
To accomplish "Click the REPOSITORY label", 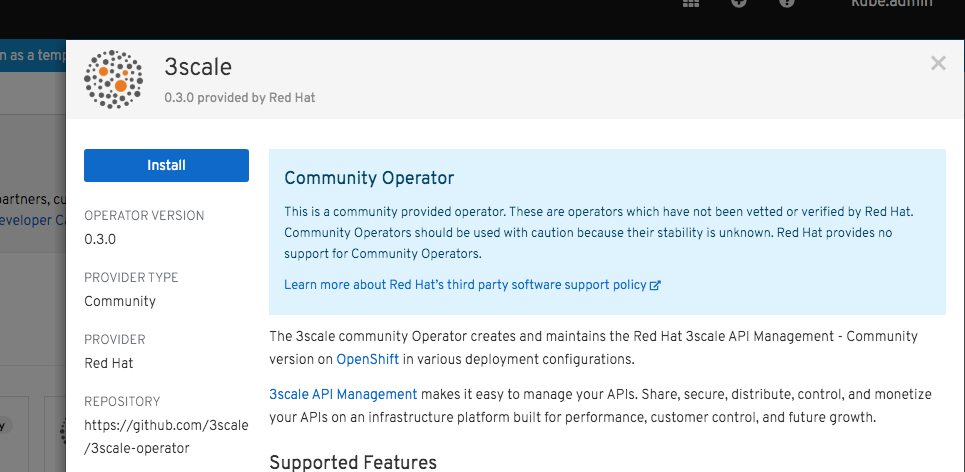I will (x=122, y=402).
